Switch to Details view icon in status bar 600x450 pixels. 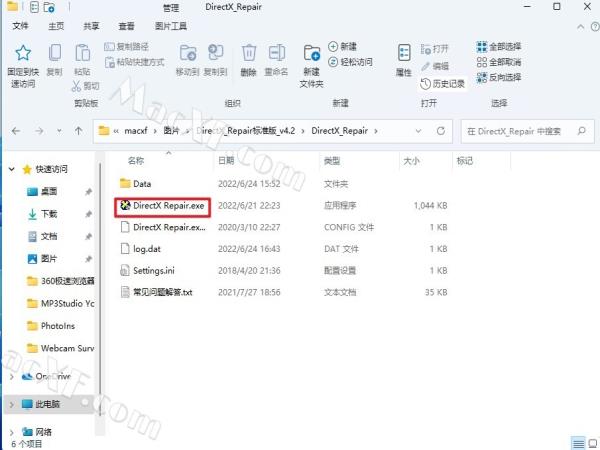tap(579, 443)
